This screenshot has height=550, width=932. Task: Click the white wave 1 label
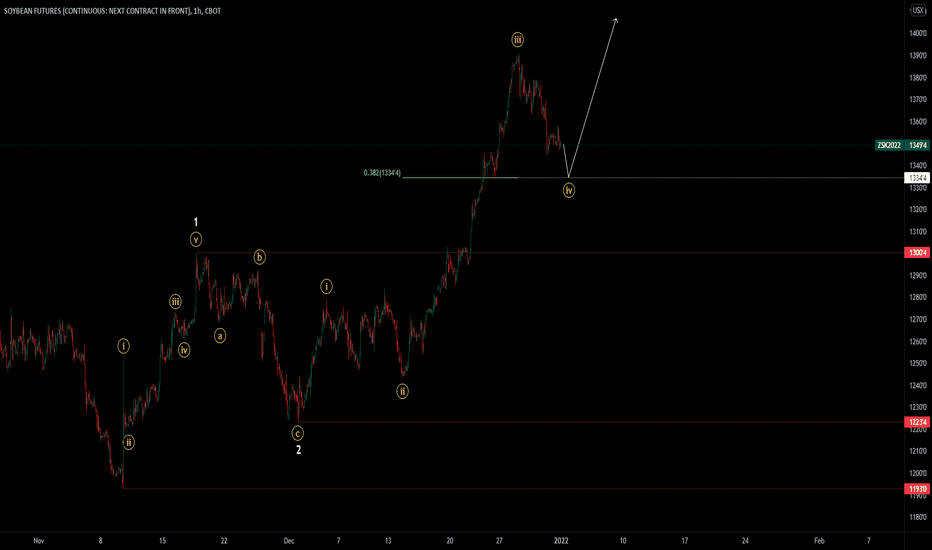point(196,222)
